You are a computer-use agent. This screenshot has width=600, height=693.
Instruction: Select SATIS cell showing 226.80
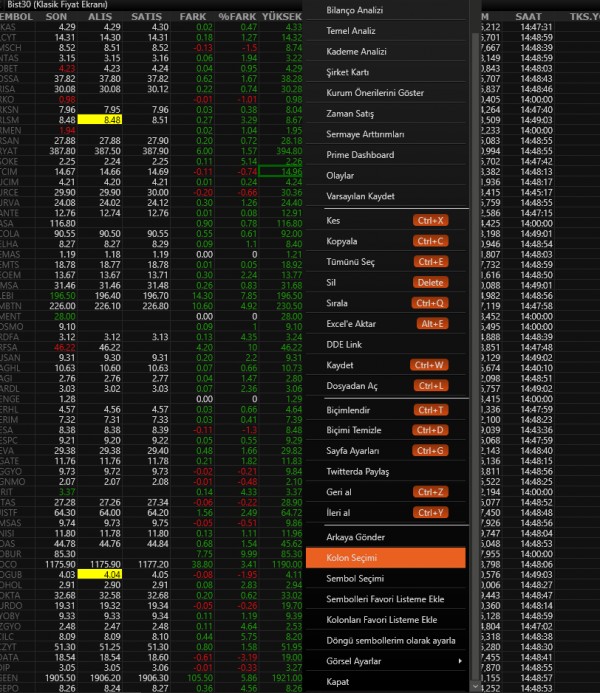coord(147,306)
